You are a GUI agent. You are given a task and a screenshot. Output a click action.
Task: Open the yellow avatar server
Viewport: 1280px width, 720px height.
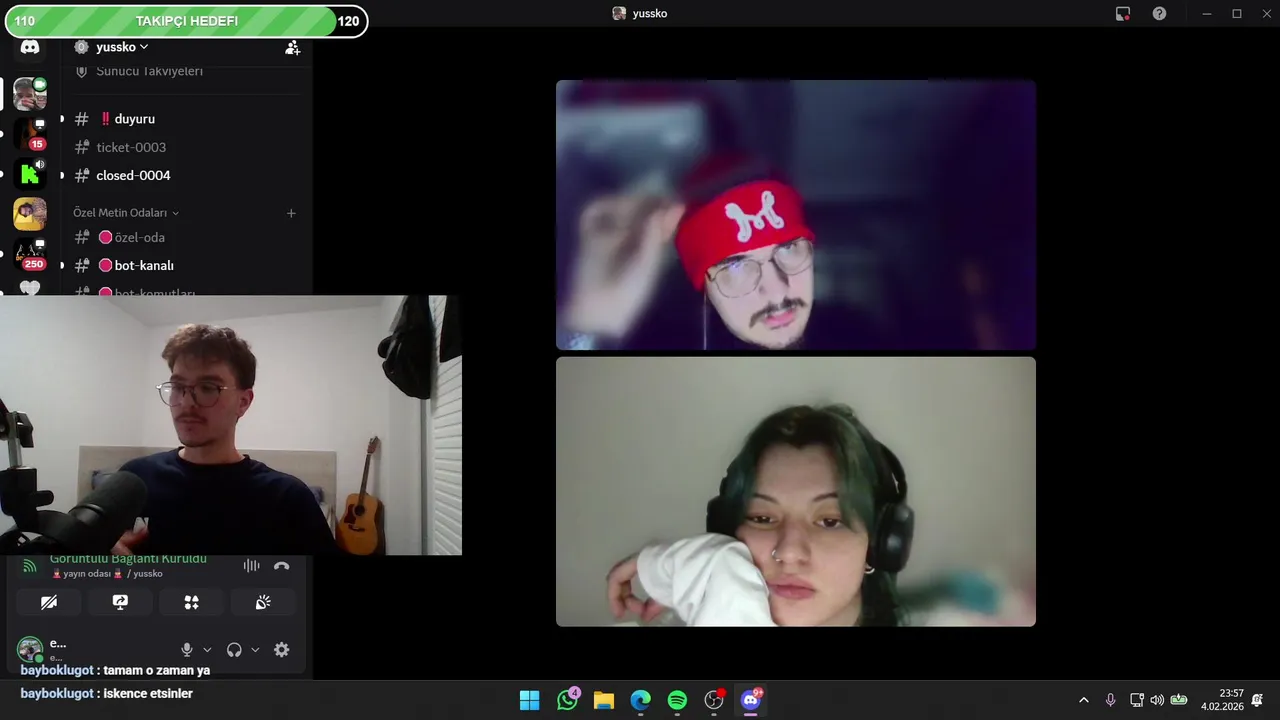pyautogui.click(x=30, y=214)
